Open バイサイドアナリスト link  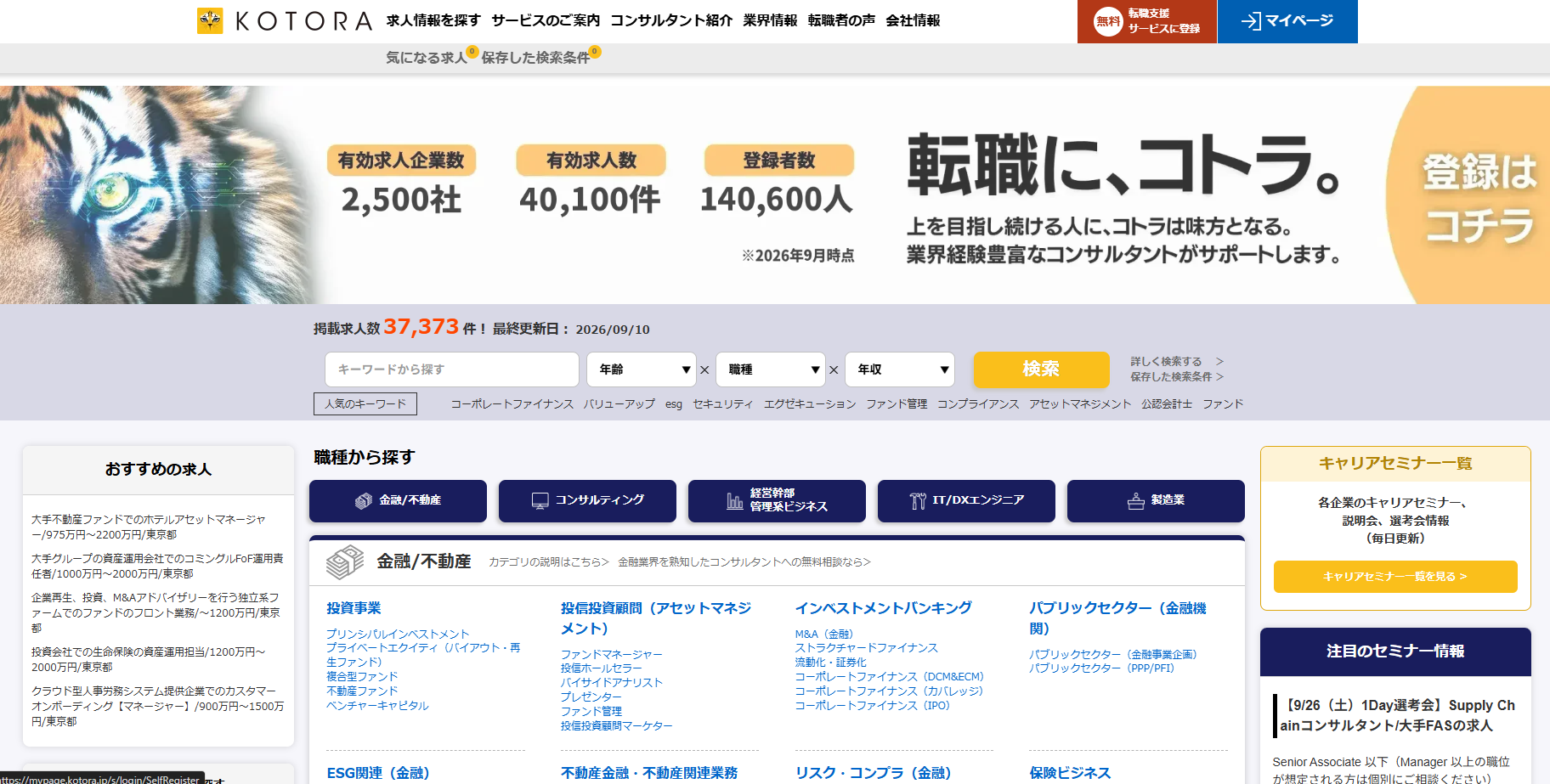pos(612,683)
